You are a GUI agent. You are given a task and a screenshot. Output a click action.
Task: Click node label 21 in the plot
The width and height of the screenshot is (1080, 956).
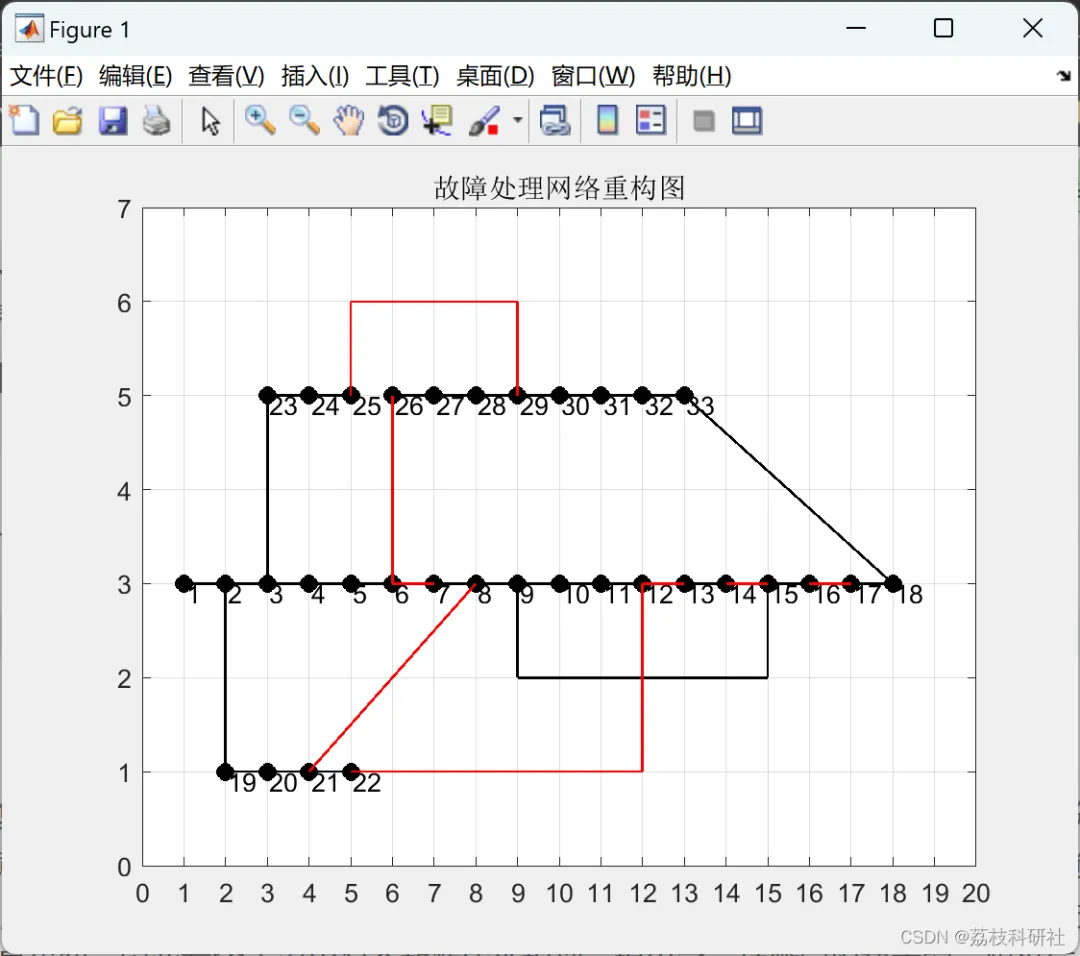pos(324,782)
